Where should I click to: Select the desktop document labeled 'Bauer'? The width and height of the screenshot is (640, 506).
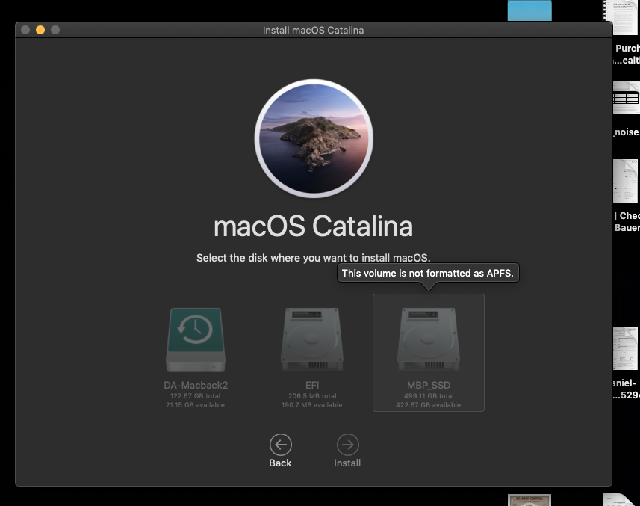point(626,181)
